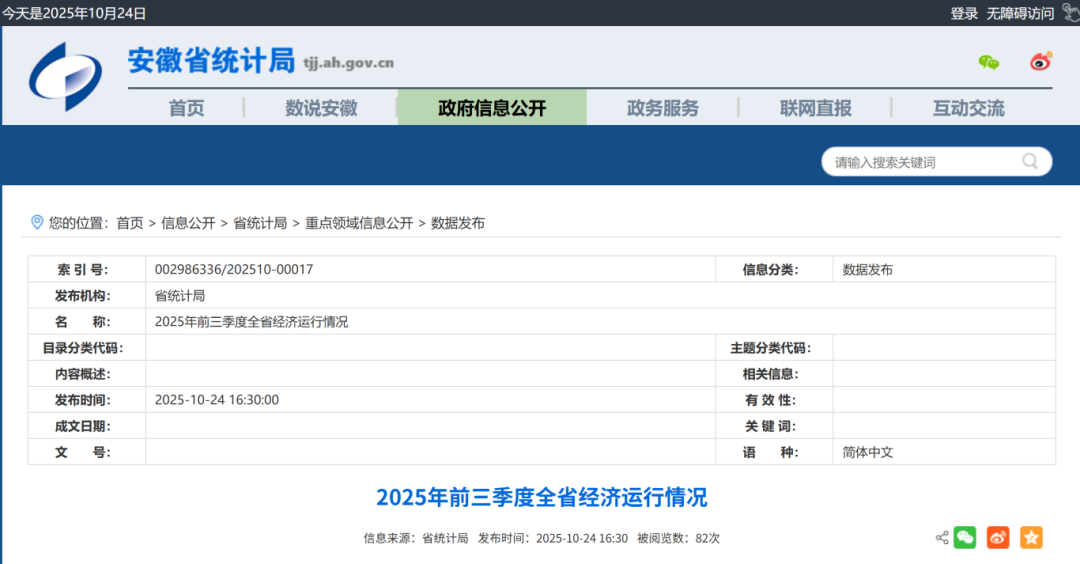Click 被阅览数：82次 view count
The width and height of the screenshot is (1080, 564).
[678, 539]
